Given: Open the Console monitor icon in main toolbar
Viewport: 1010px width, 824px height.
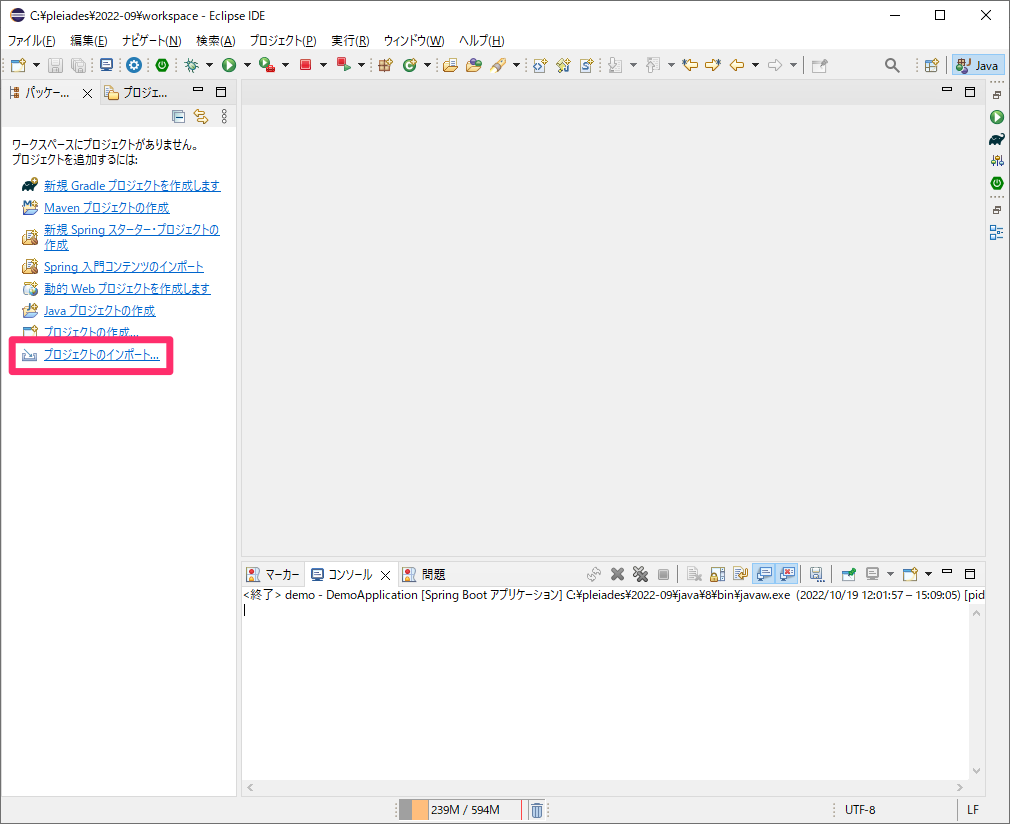Looking at the screenshot, I should coord(106,65).
